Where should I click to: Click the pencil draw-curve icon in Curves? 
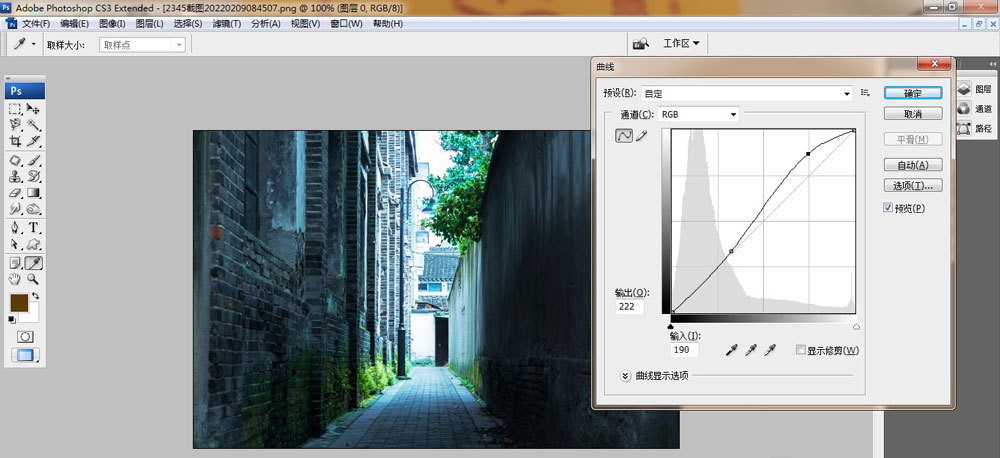[x=642, y=137]
